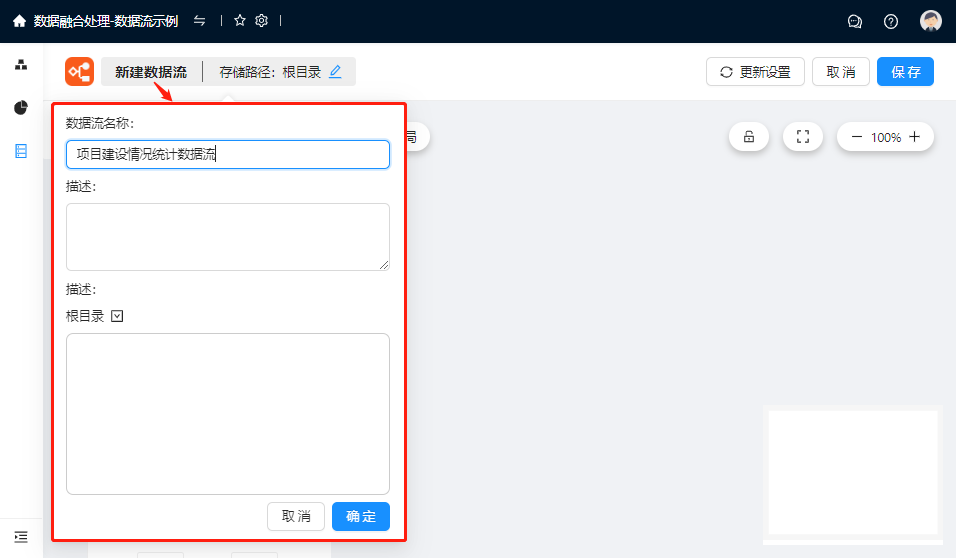Open the help question mark icon
Viewport: 956px width, 558px height.
pyautogui.click(x=891, y=22)
